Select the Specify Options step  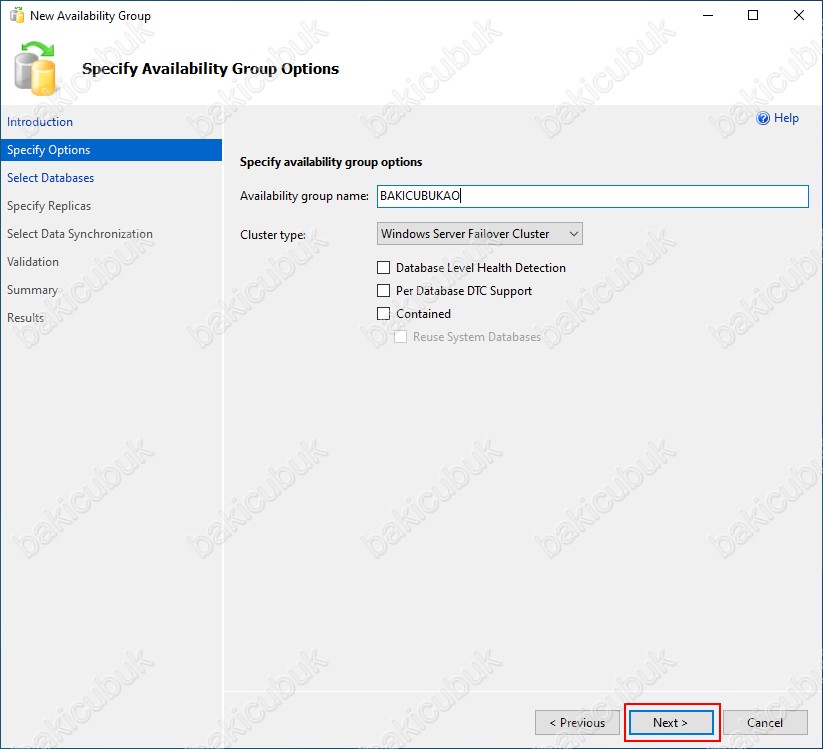[111, 150]
